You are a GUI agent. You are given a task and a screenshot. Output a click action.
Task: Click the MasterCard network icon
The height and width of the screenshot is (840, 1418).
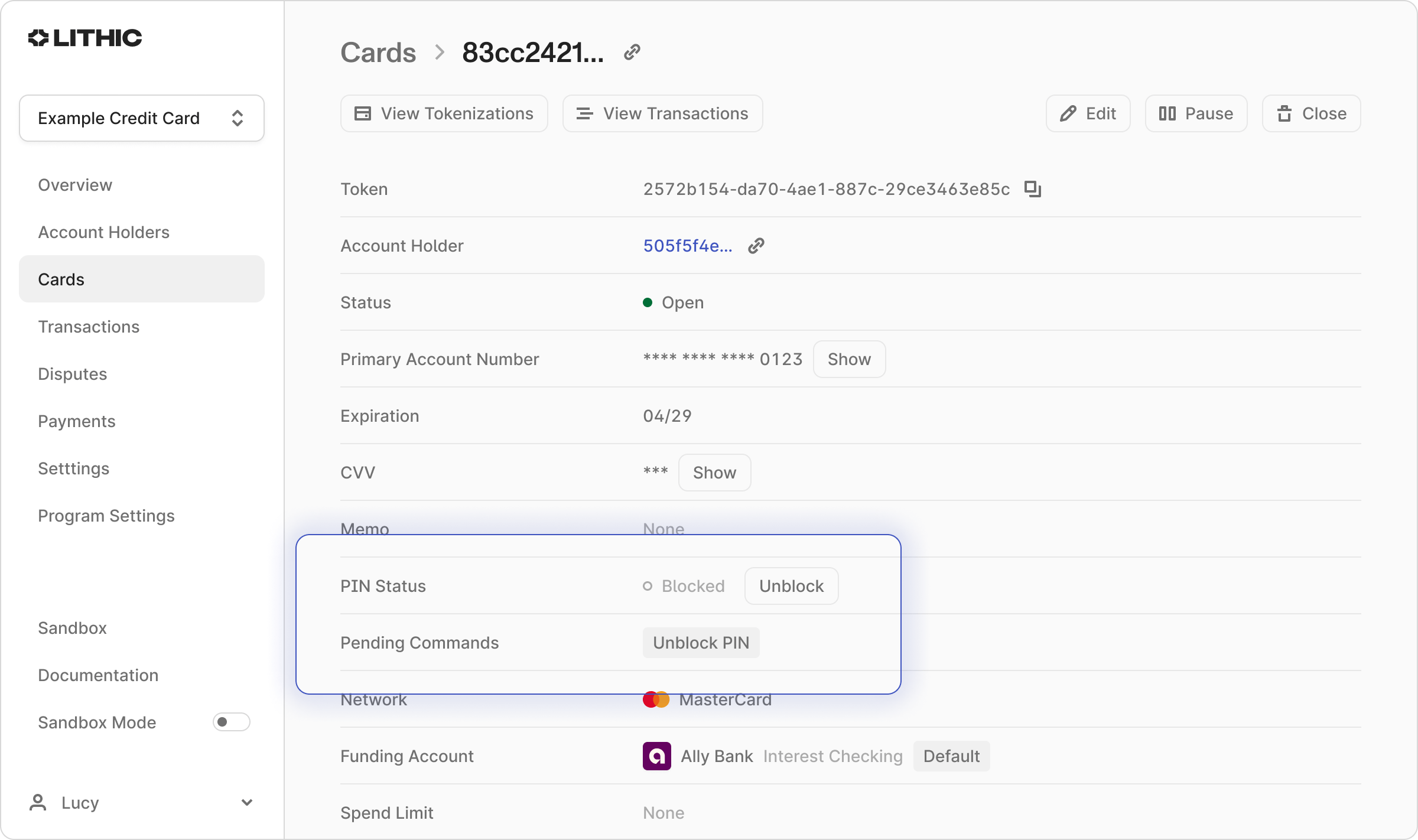(x=655, y=699)
